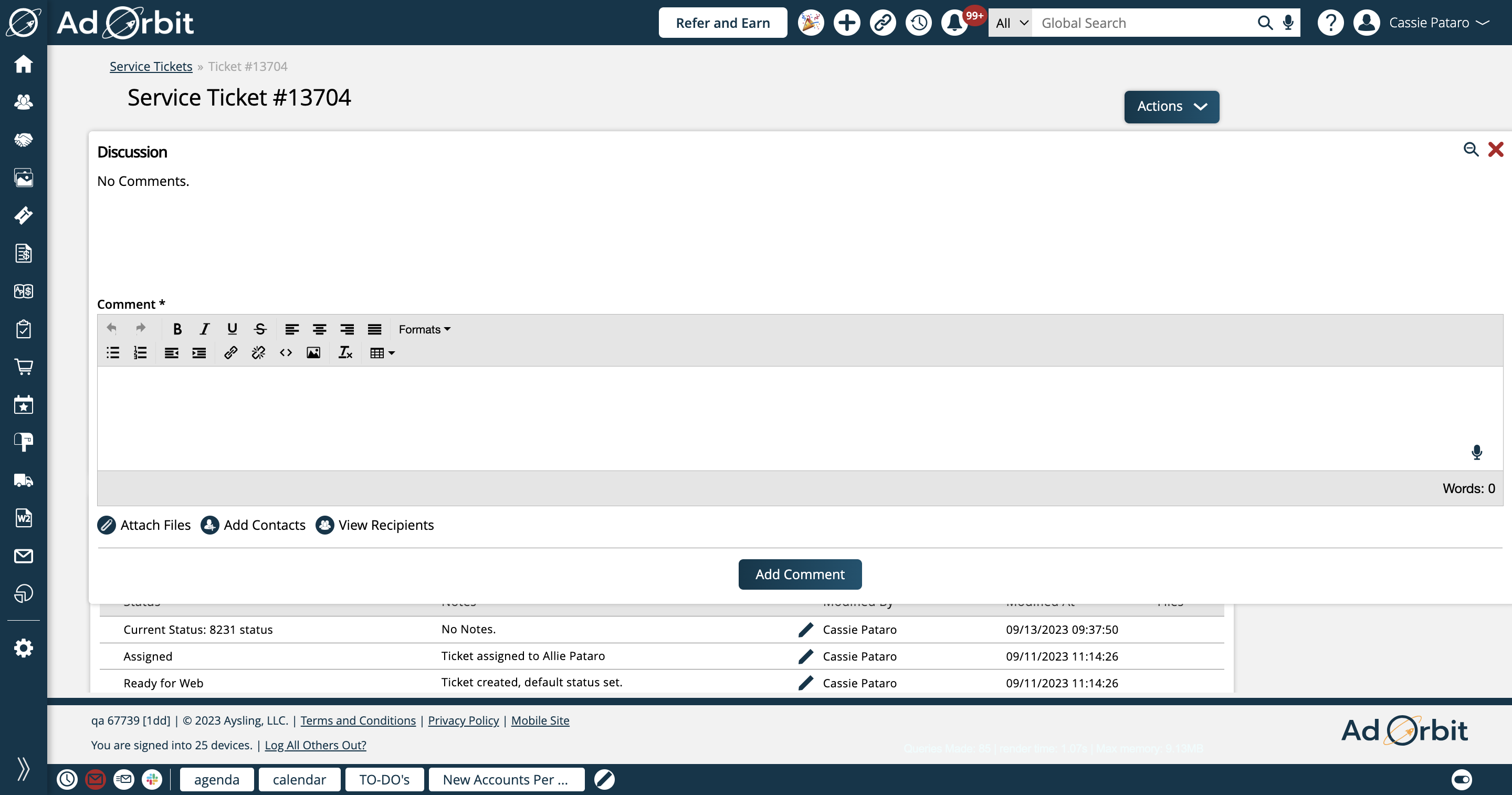
Task: Toggle underline formatting
Action: pyautogui.click(x=232, y=329)
